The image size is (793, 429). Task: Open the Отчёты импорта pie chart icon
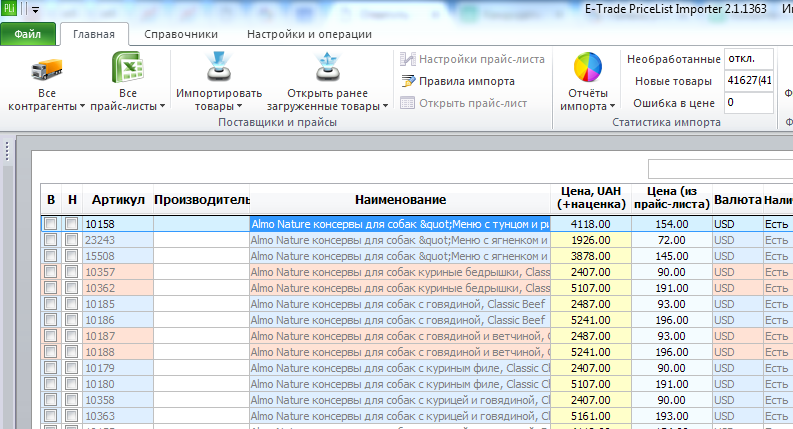pos(588,67)
